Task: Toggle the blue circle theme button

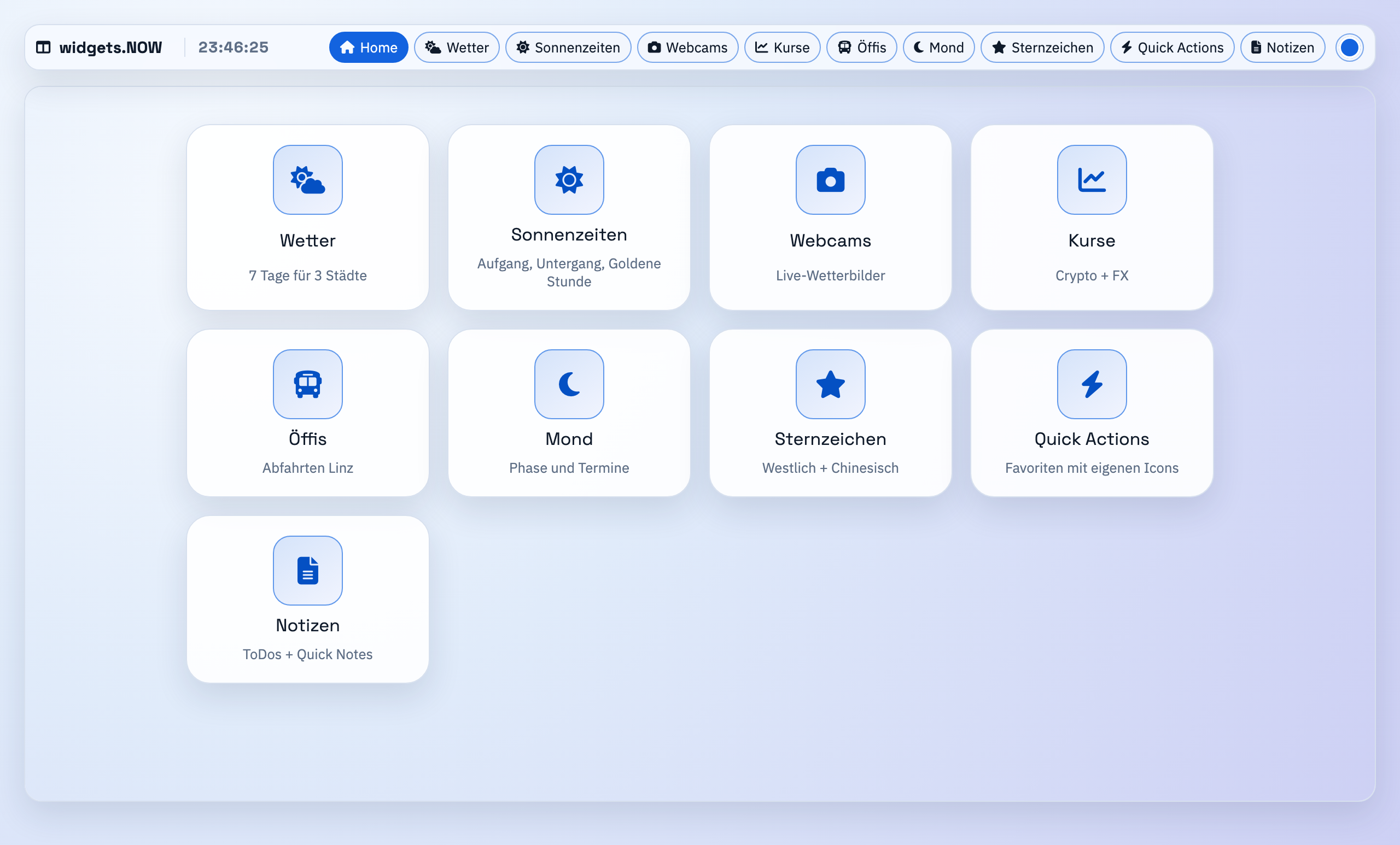Action: tap(1349, 47)
